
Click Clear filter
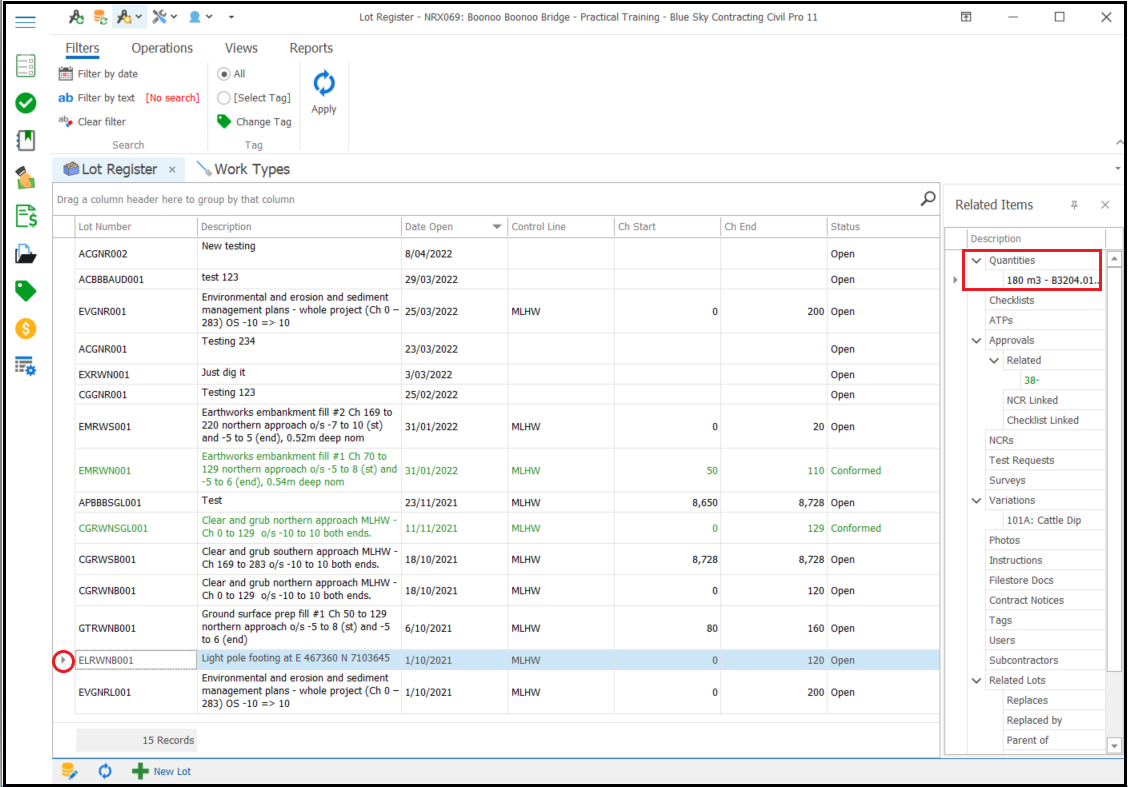[x=92, y=122]
